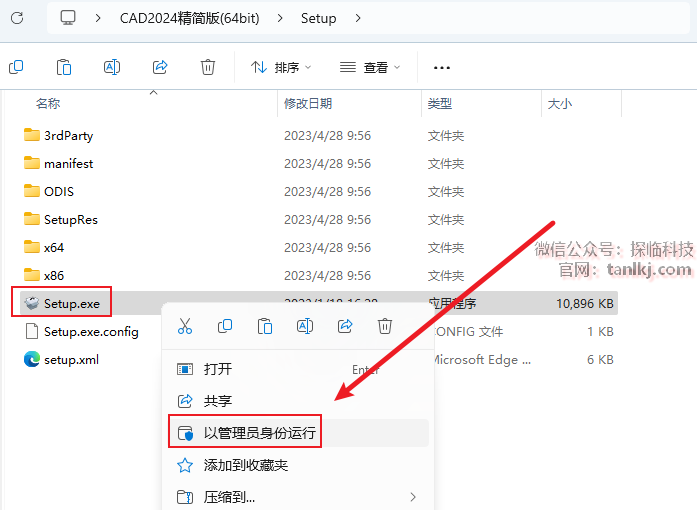Select the Setup.exe.config file

click(81, 332)
